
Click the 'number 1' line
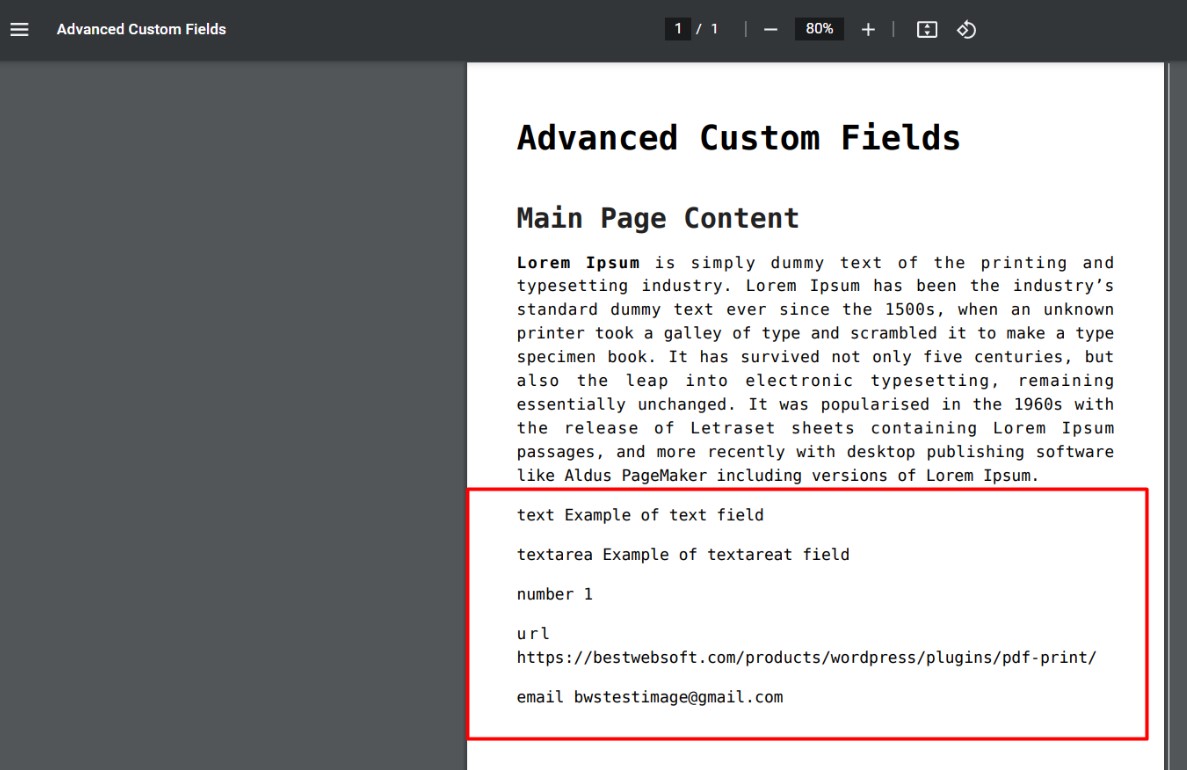554,594
